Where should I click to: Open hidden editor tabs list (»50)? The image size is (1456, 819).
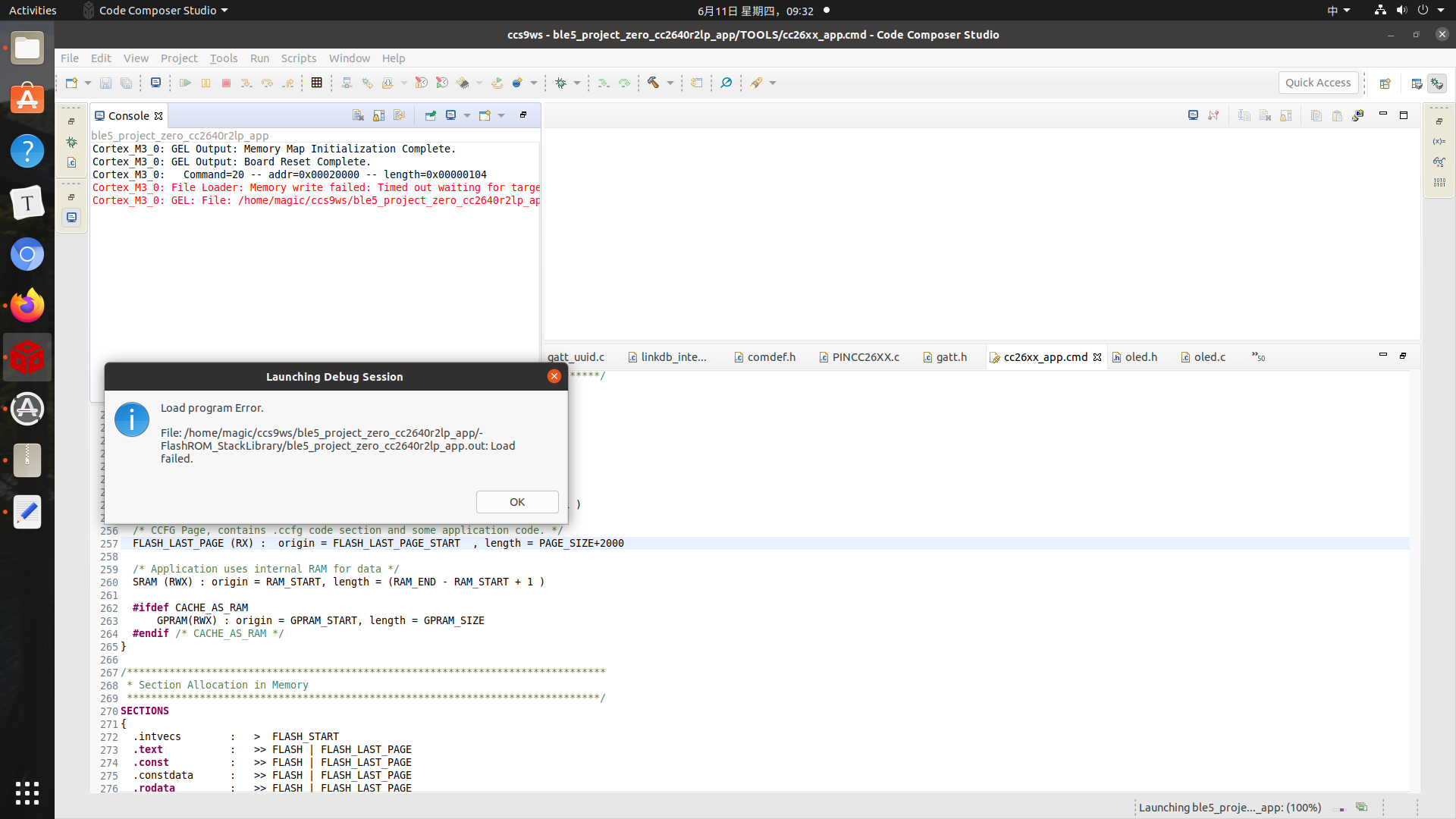pyautogui.click(x=1258, y=356)
